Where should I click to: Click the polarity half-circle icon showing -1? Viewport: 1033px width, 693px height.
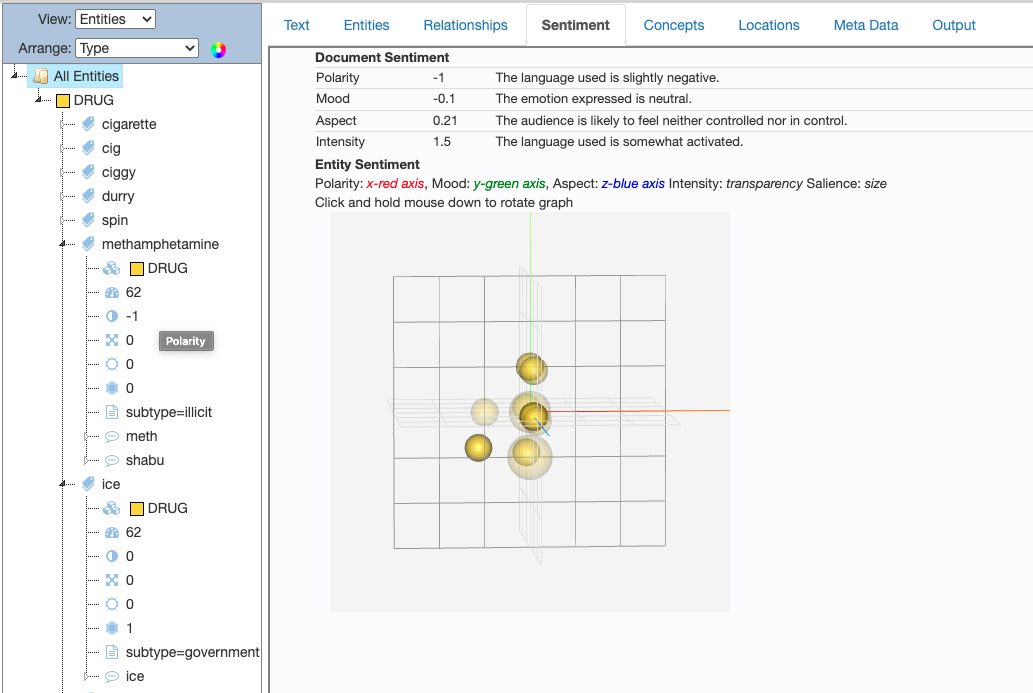point(112,316)
